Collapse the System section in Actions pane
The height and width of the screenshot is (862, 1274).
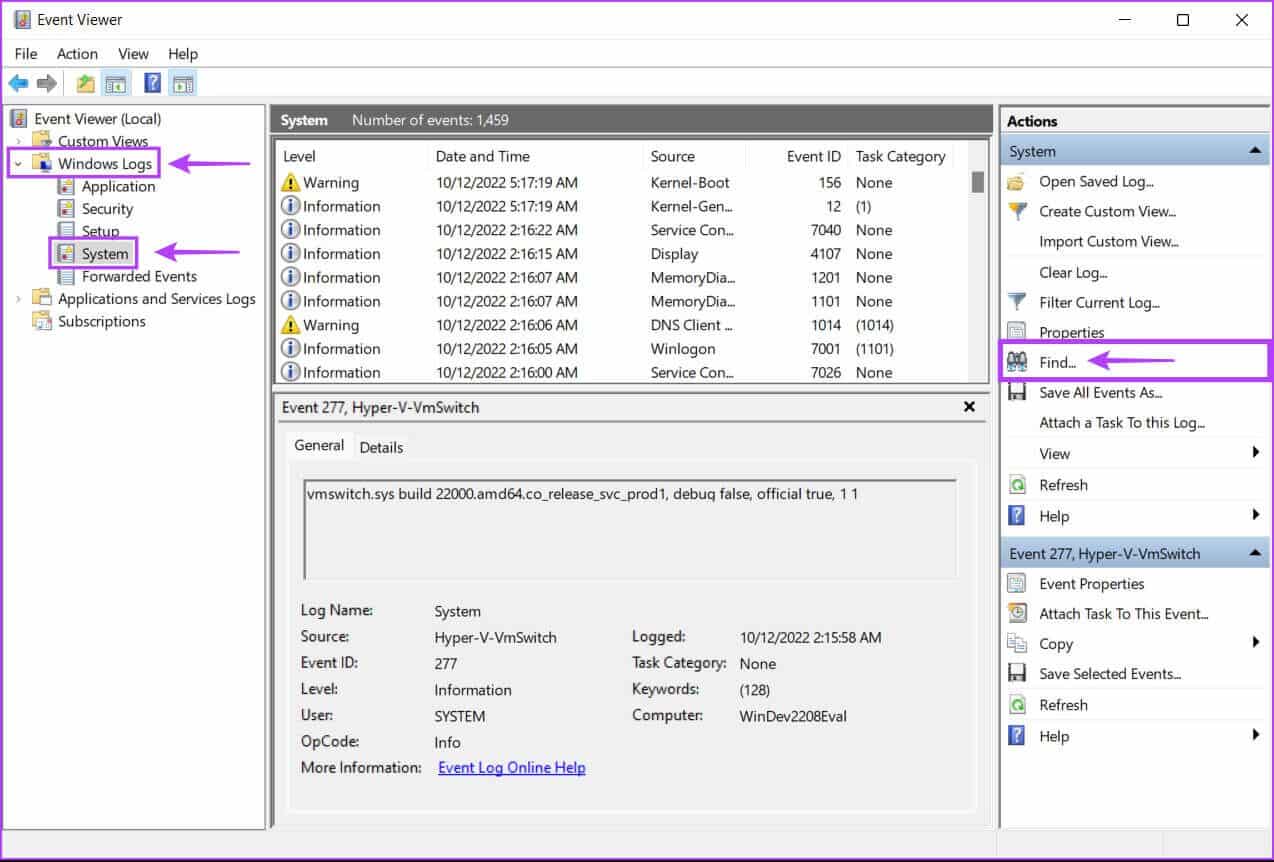tap(1255, 151)
